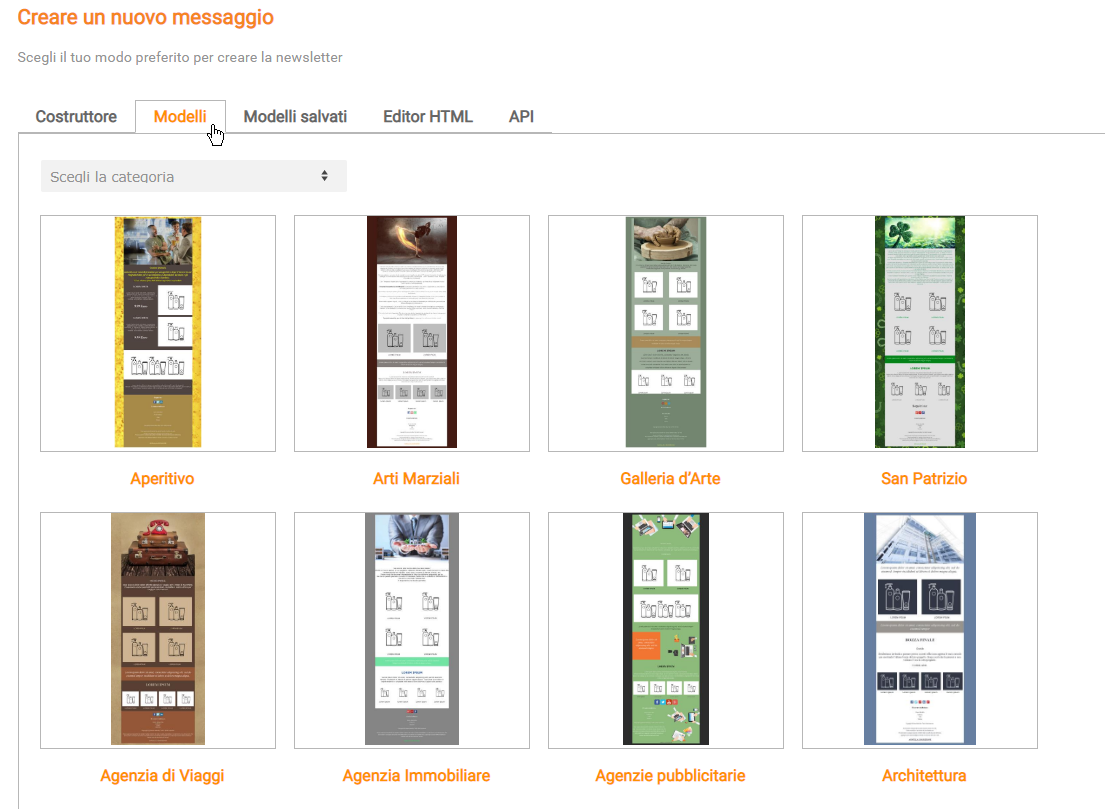Viewport: 1105px width, 809px height.
Task: Click the Agenzia Immobiliare label link
Action: coord(416,776)
